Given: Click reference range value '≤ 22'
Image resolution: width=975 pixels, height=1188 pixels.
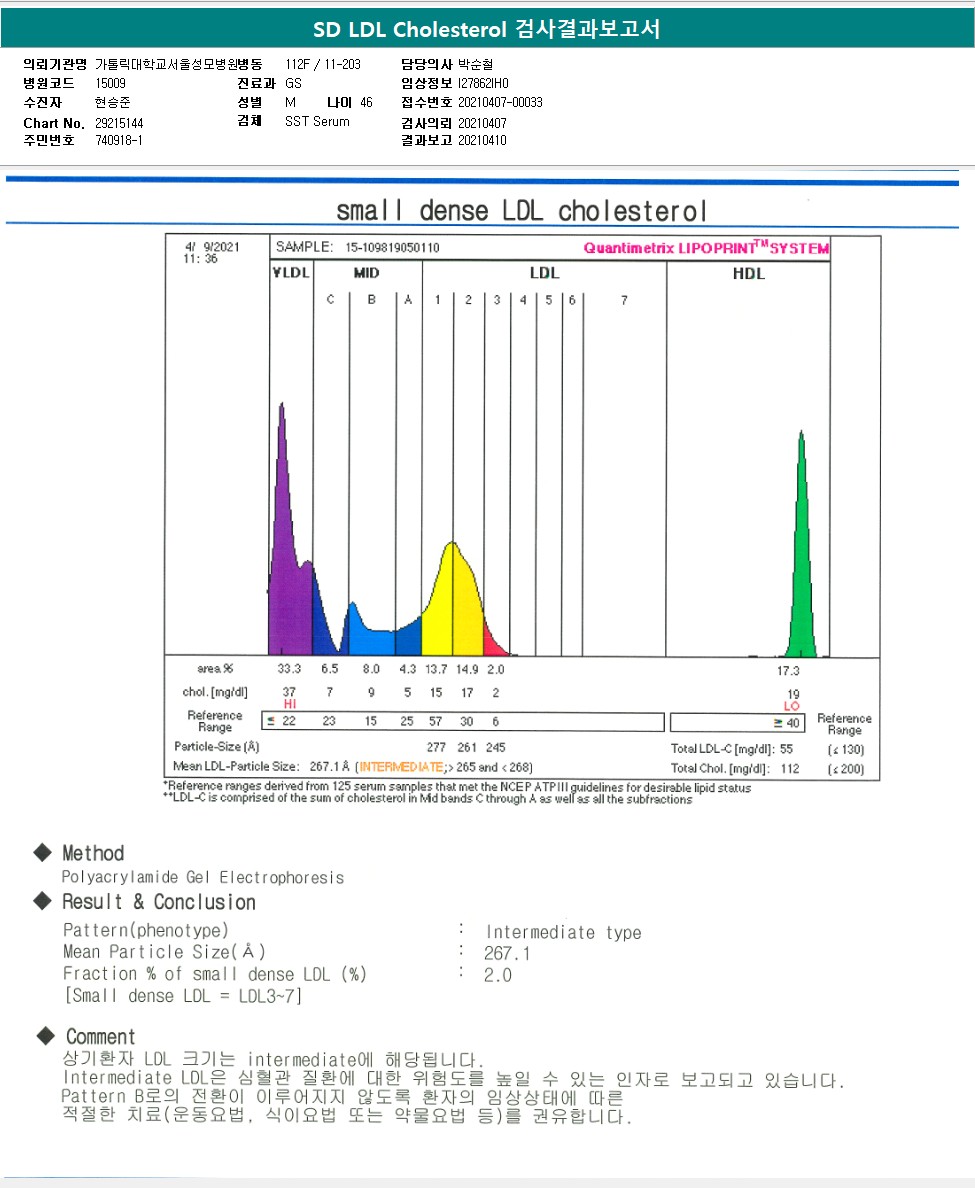Looking at the screenshot, I should click(x=282, y=721).
